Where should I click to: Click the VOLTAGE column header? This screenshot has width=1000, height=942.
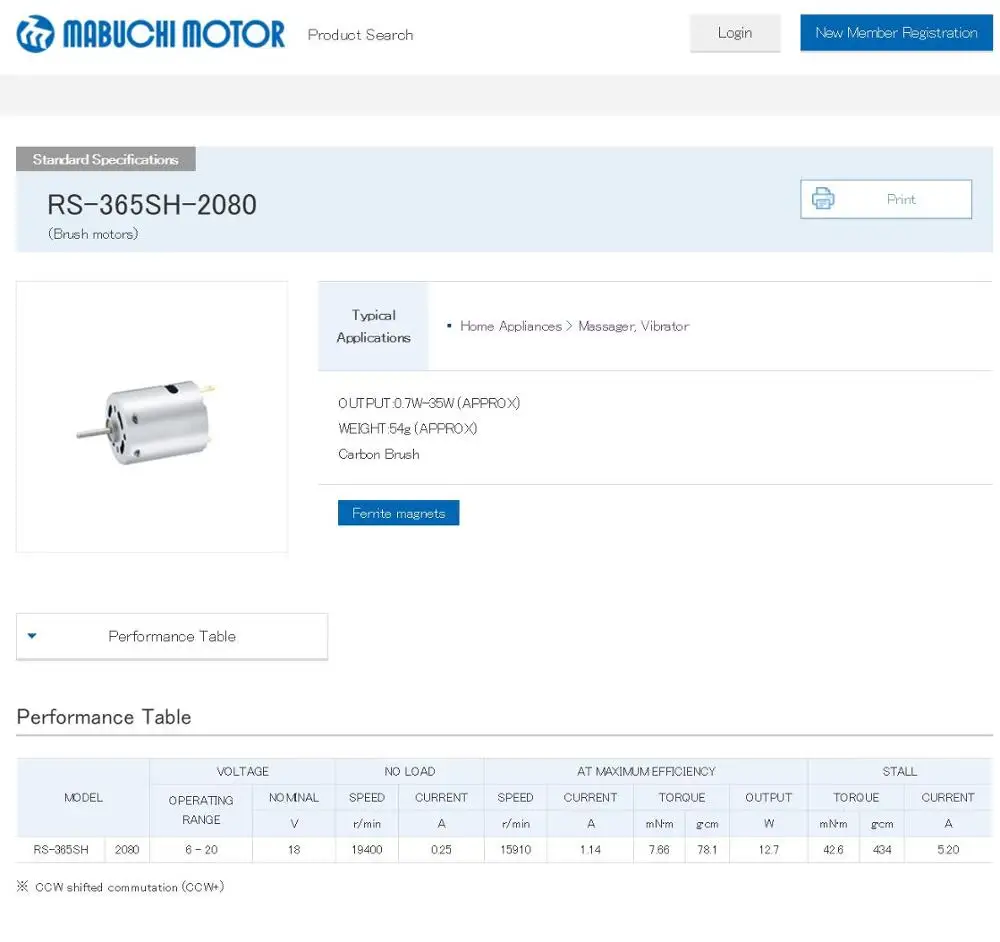pyautogui.click(x=242, y=772)
